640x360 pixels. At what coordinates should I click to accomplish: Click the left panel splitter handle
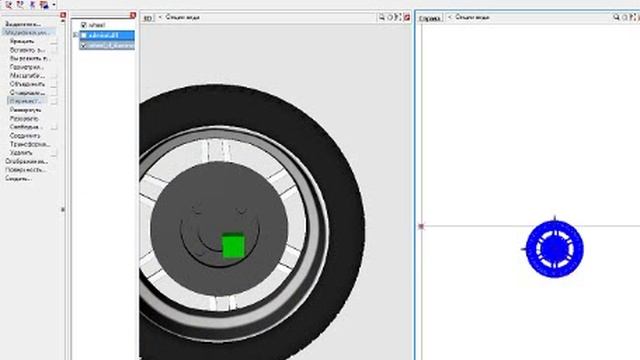point(63,209)
